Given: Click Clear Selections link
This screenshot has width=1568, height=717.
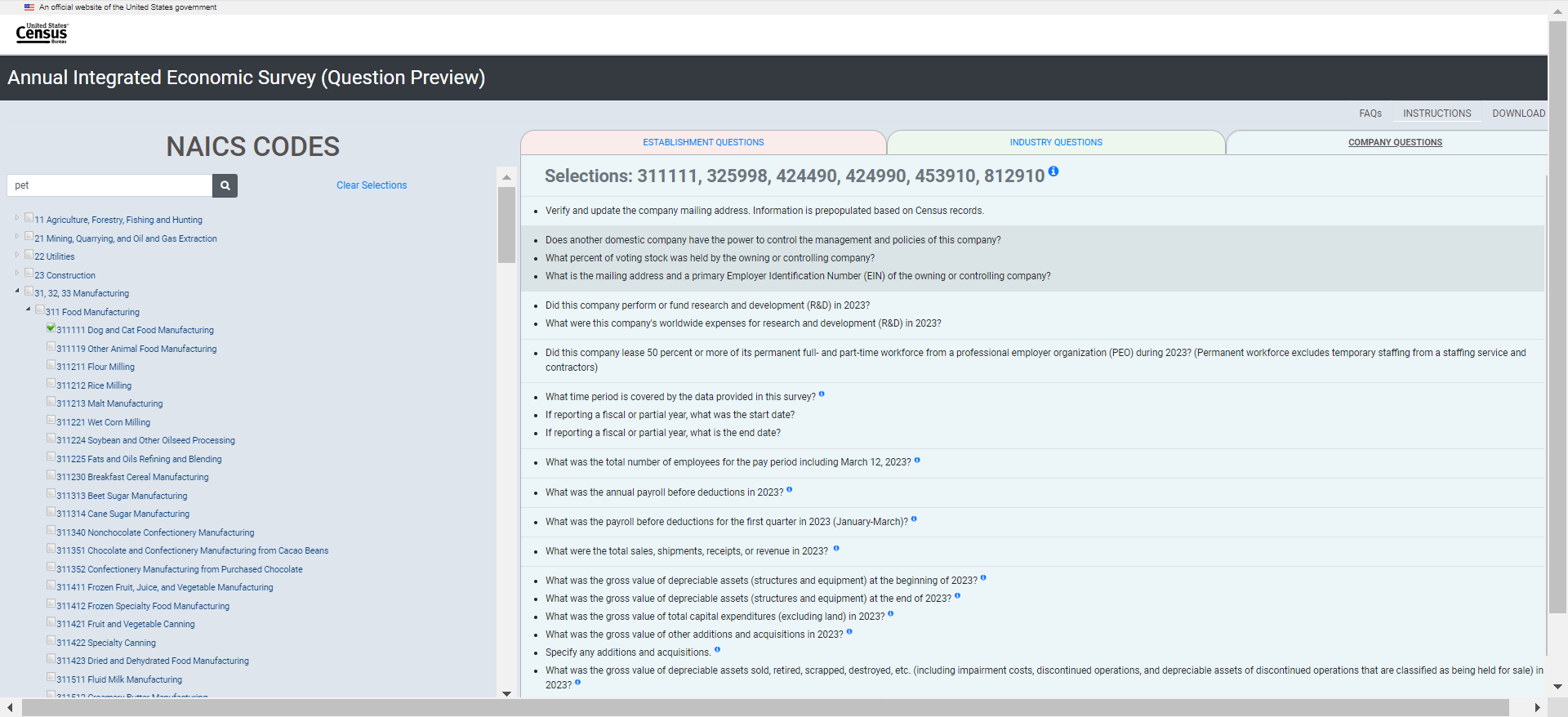Looking at the screenshot, I should (372, 185).
